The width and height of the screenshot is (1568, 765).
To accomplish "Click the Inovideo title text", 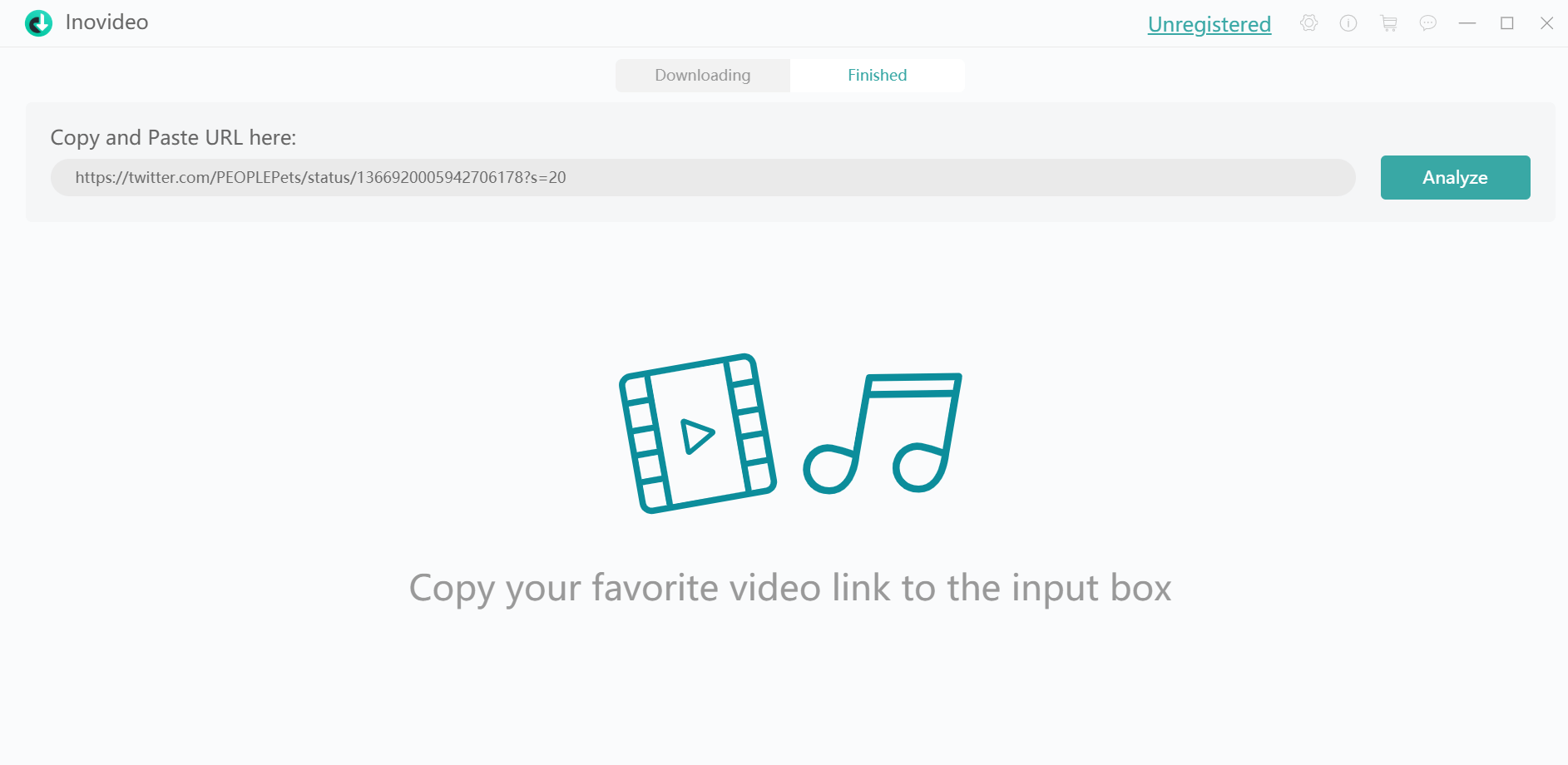I will click(x=106, y=22).
